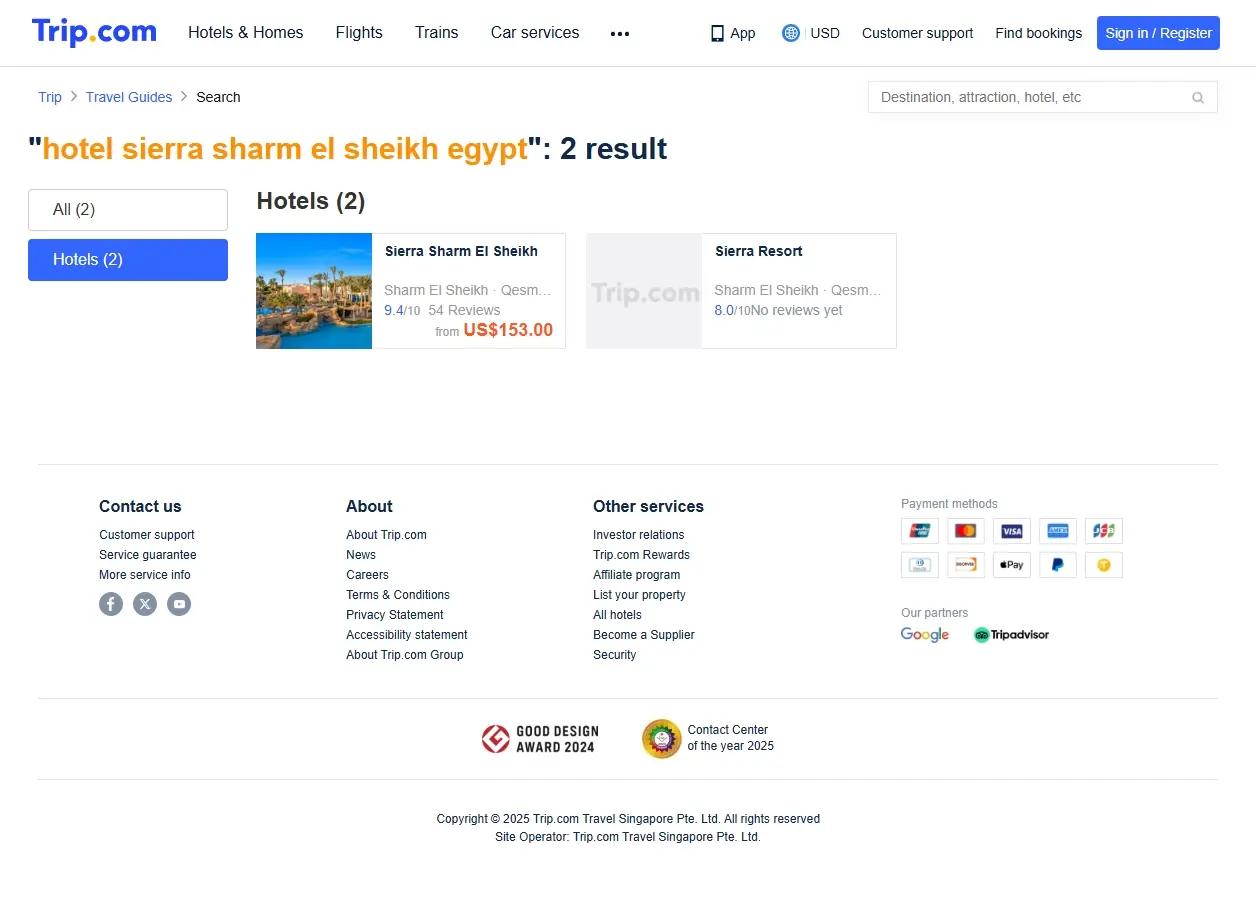
Task: Click the Mastercard payment icon
Action: pyautogui.click(x=966, y=531)
